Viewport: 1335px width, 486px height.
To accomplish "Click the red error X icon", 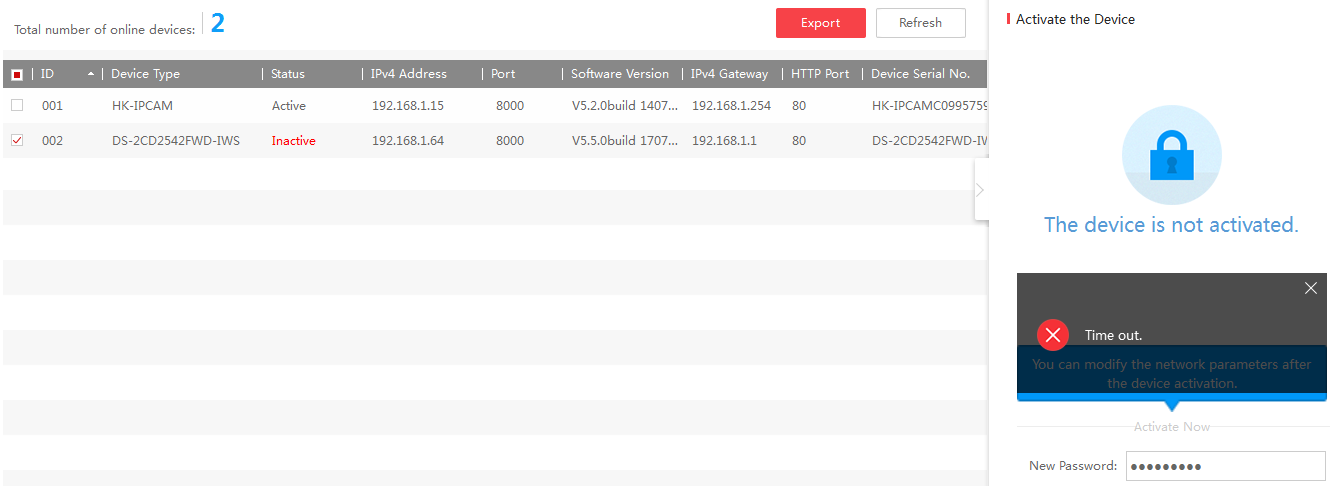I will click(x=1052, y=335).
